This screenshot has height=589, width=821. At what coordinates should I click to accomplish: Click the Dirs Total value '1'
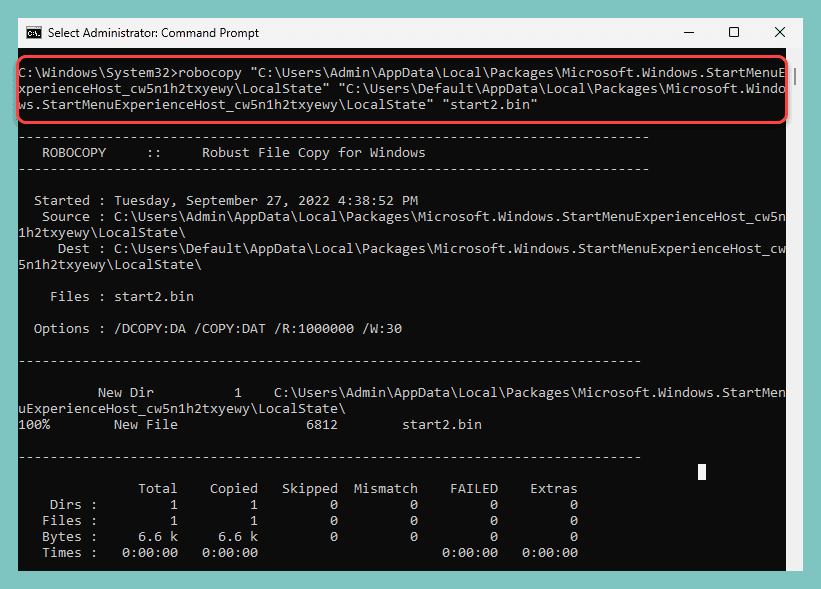tap(174, 505)
